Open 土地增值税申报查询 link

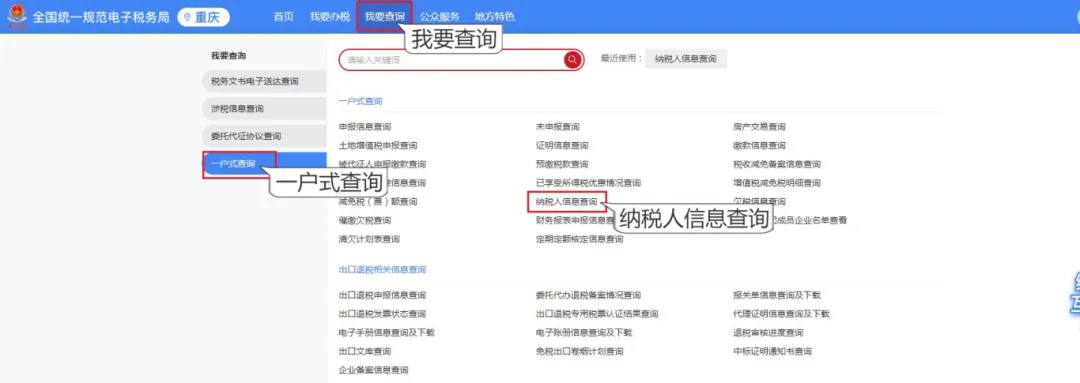377,145
